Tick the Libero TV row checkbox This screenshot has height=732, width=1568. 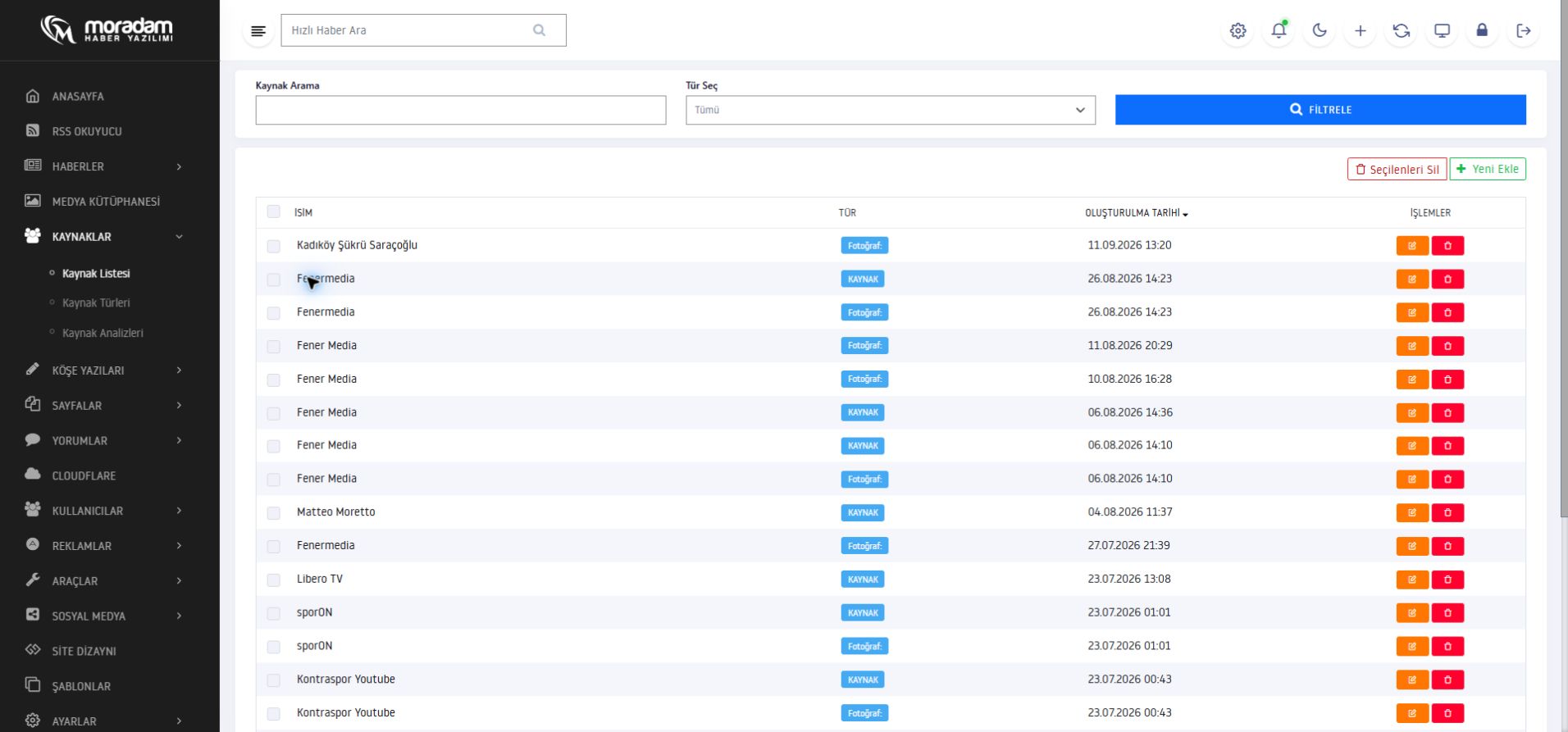pyautogui.click(x=274, y=580)
